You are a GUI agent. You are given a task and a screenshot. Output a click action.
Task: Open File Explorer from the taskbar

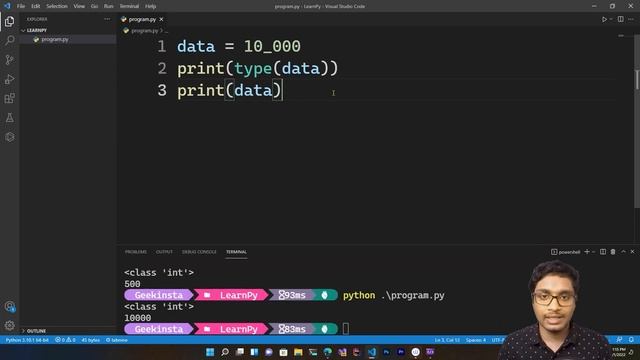pos(298,352)
